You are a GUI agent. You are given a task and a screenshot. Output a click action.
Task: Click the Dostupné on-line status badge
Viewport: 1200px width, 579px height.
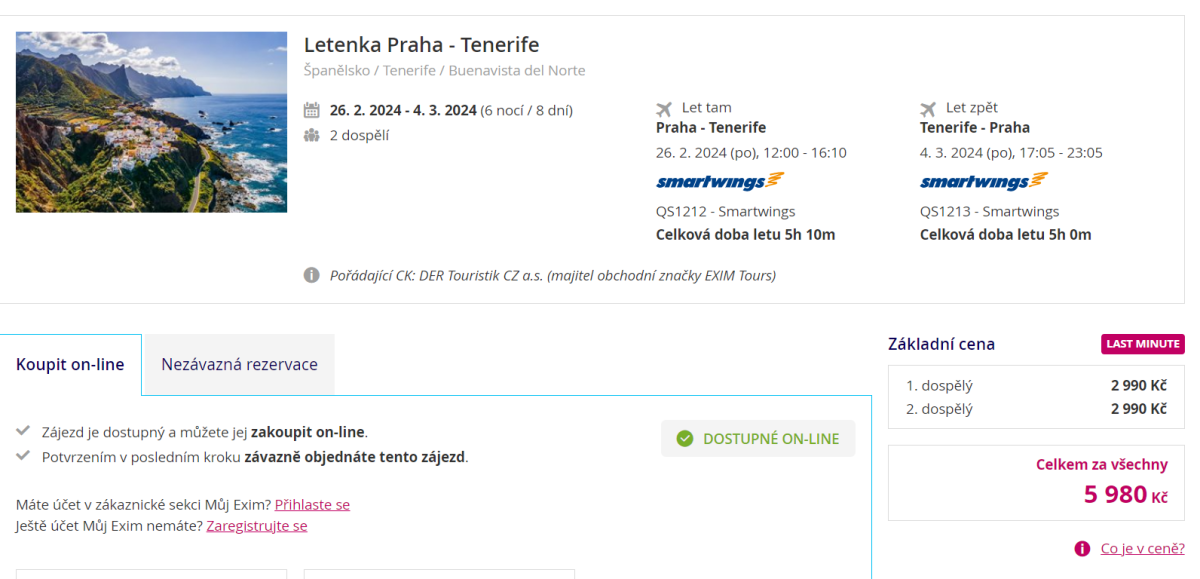(x=758, y=438)
